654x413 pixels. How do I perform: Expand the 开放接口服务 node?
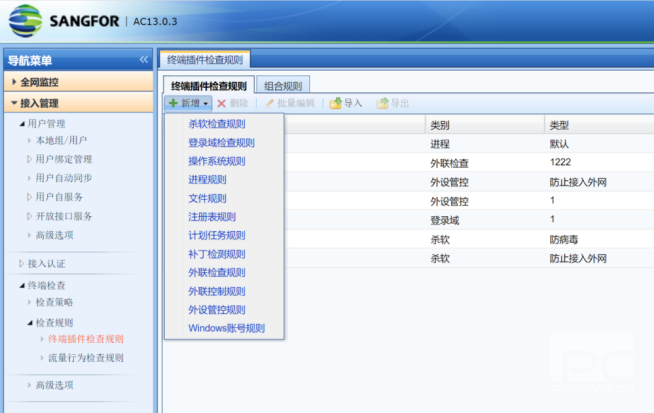coord(29,216)
